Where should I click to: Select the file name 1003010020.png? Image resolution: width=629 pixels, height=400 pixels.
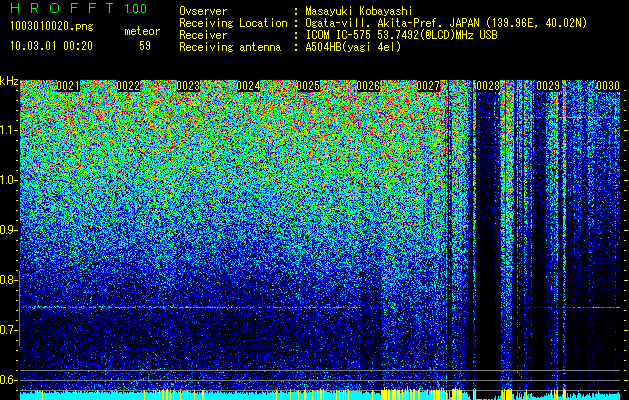pyautogui.click(x=52, y=26)
